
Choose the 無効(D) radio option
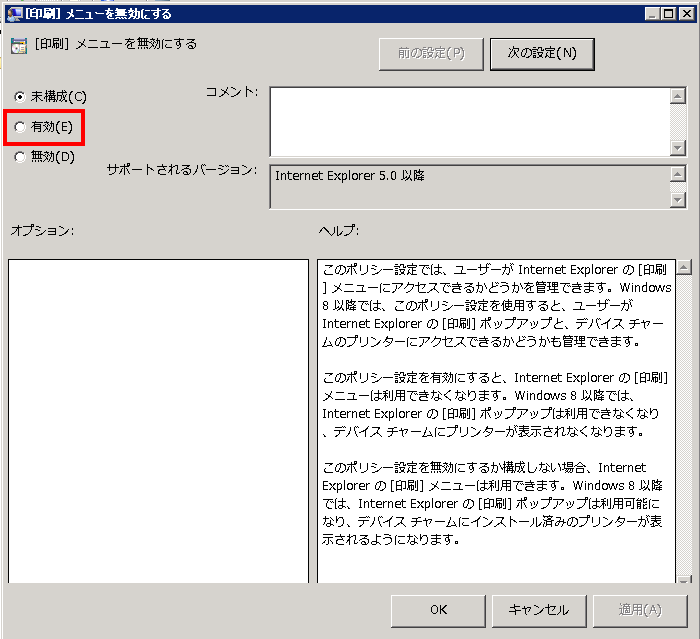(x=20, y=156)
